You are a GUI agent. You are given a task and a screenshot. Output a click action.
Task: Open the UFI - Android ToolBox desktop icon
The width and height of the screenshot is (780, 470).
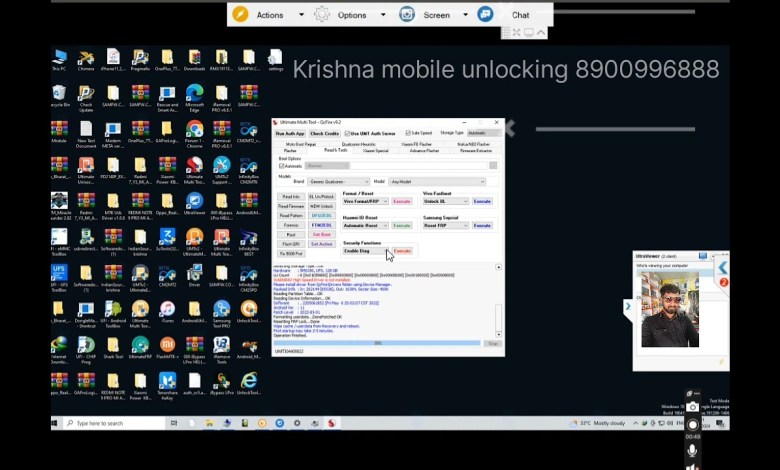(113, 314)
